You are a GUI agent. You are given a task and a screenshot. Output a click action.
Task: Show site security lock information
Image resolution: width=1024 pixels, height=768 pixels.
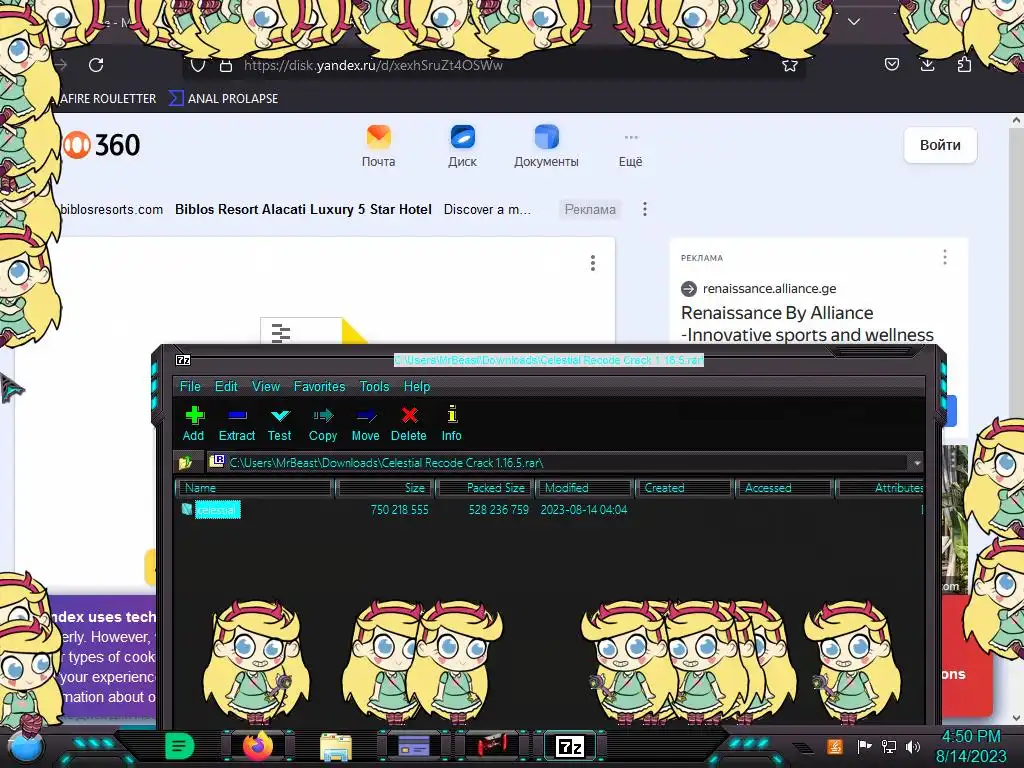coord(226,65)
